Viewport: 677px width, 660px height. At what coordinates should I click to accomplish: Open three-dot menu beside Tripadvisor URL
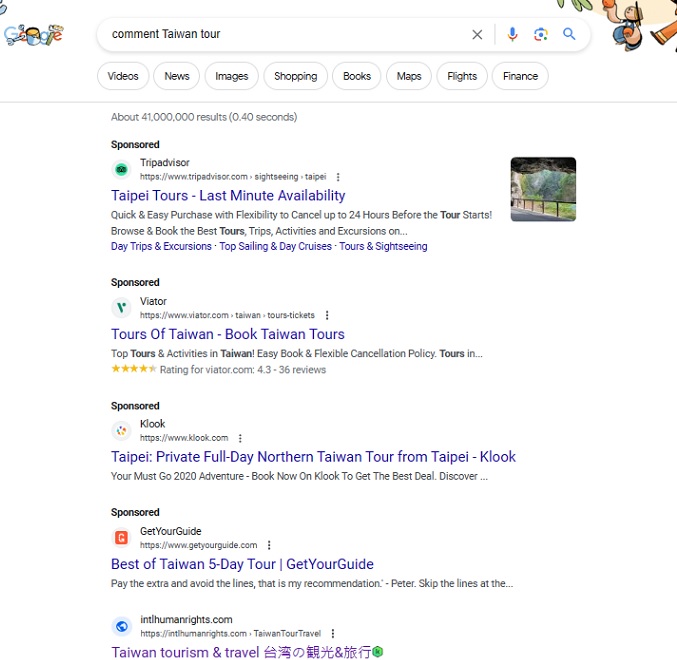point(338,177)
